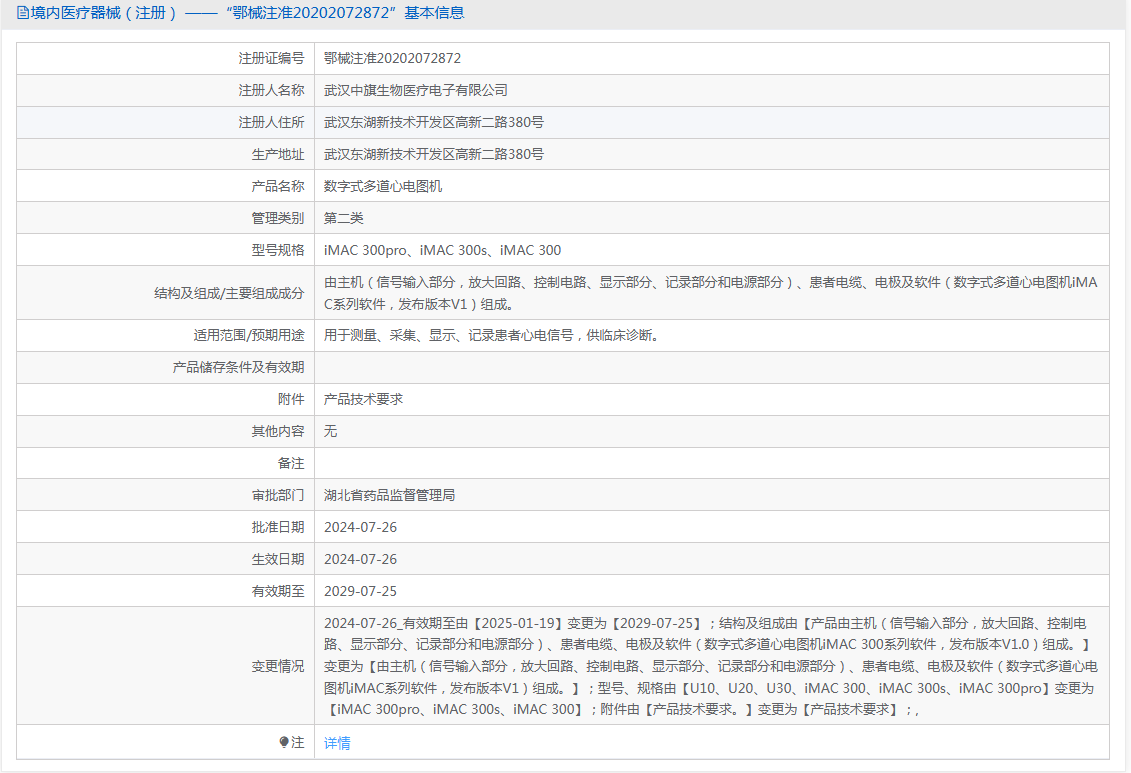
Task: Click the 附件 label
Action: pyautogui.click(x=291, y=399)
